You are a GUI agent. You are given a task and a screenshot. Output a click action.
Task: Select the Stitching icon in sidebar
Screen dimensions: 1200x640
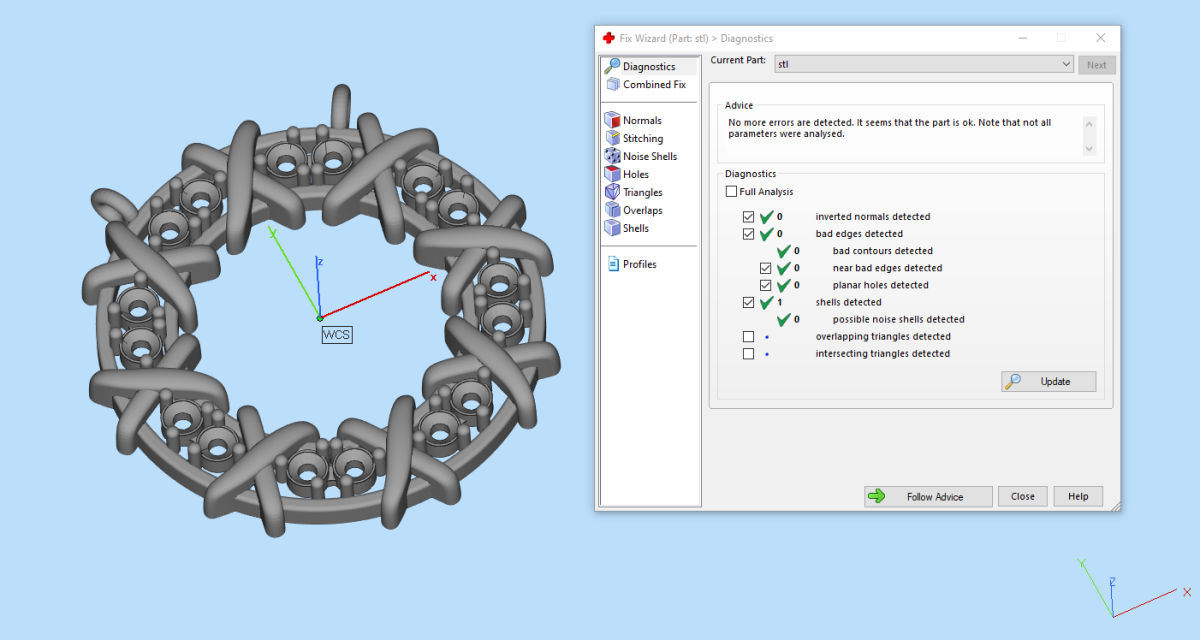[x=613, y=138]
